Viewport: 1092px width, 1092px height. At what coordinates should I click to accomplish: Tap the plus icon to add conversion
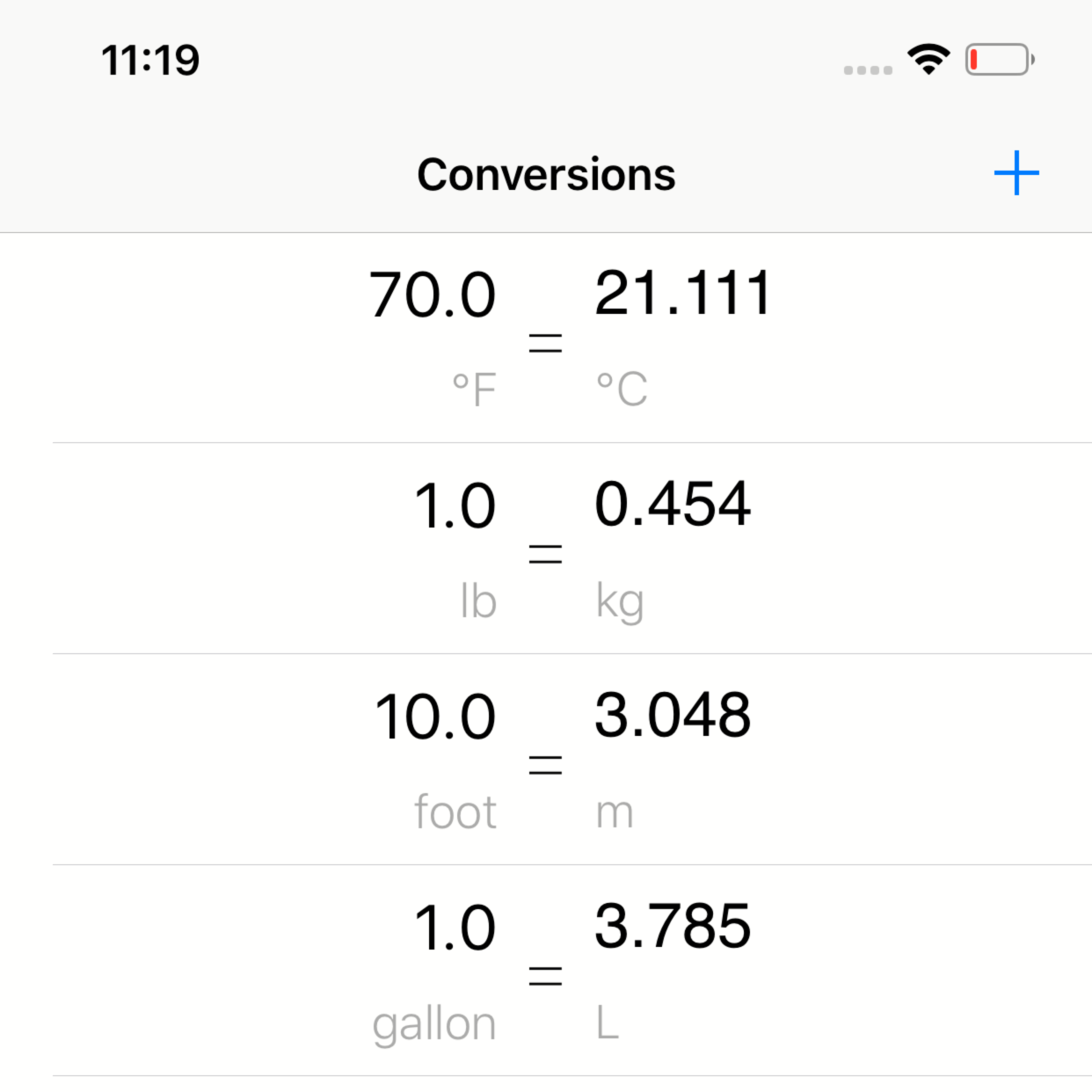tap(1016, 172)
